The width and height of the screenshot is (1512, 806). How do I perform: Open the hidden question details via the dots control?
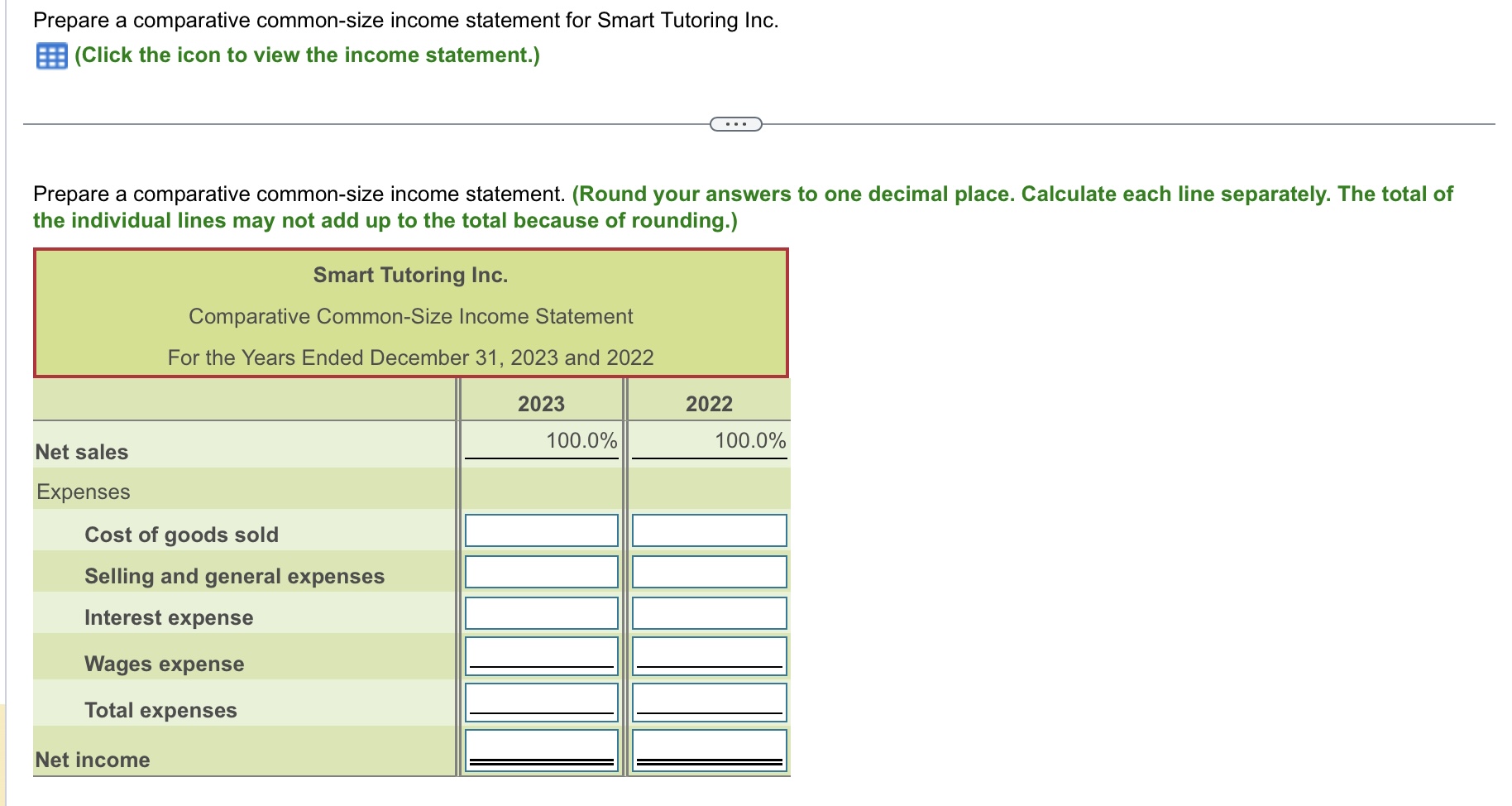(x=734, y=122)
